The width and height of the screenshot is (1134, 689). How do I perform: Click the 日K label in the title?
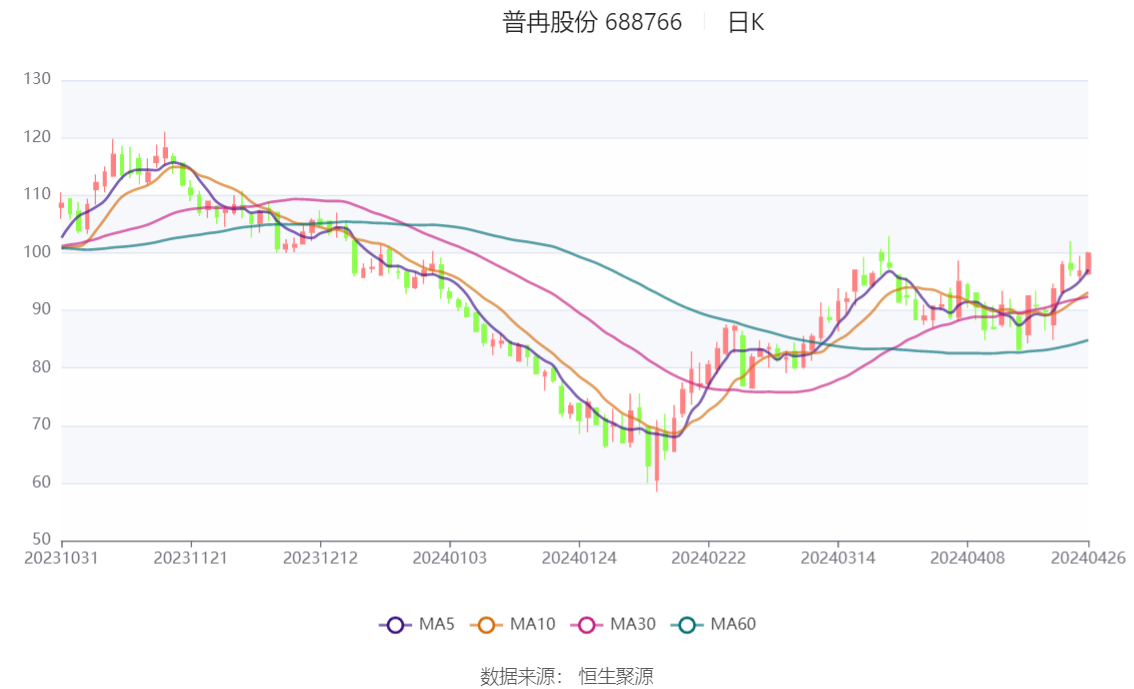[x=746, y=22]
